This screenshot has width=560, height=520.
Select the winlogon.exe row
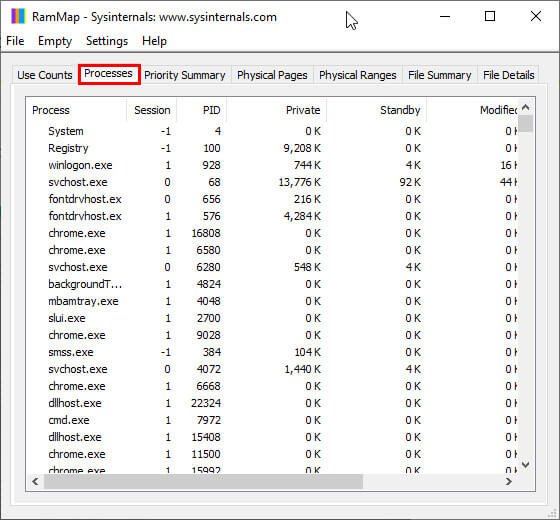(272, 165)
